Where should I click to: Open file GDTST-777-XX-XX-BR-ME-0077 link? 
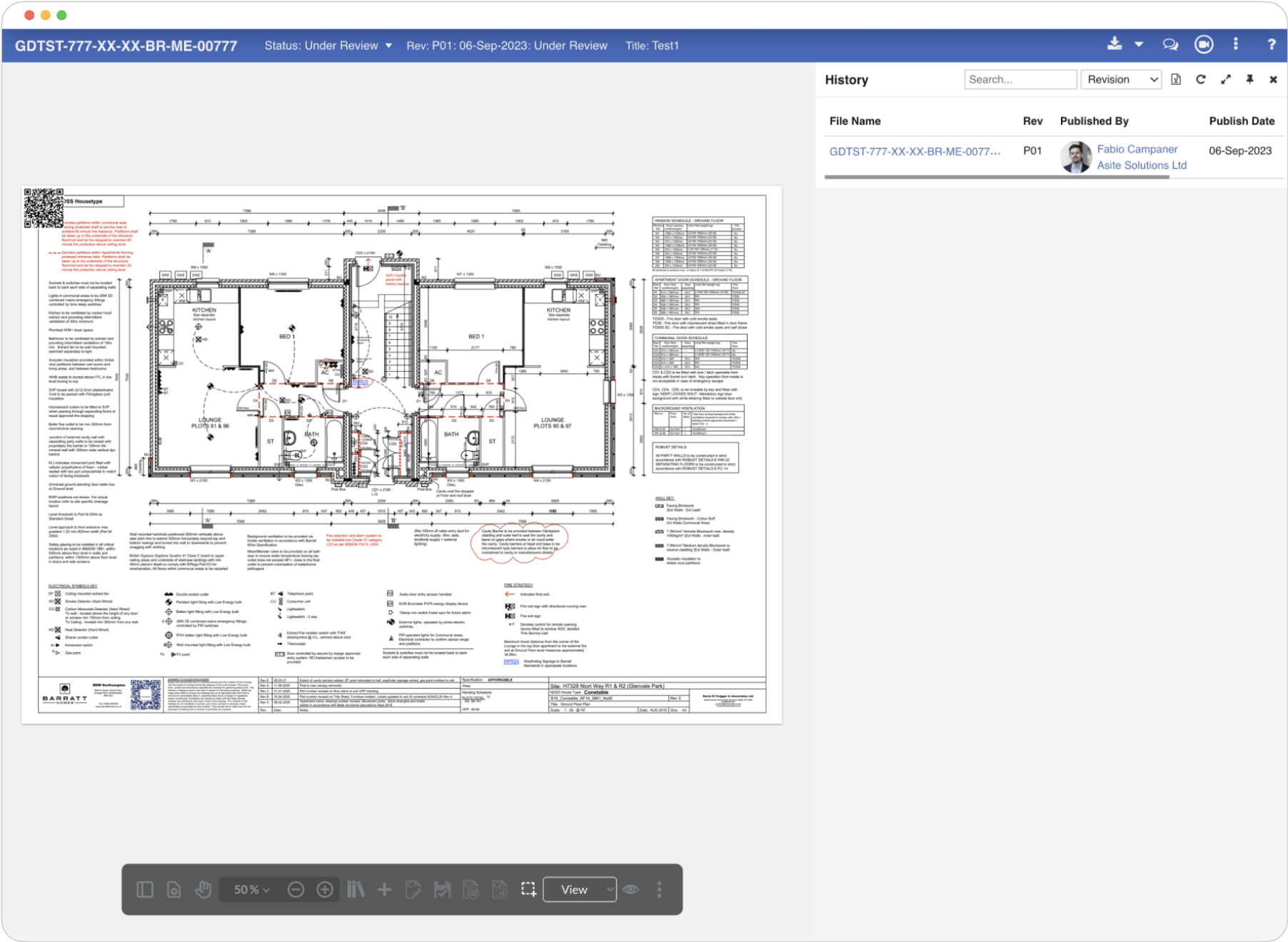click(x=916, y=151)
